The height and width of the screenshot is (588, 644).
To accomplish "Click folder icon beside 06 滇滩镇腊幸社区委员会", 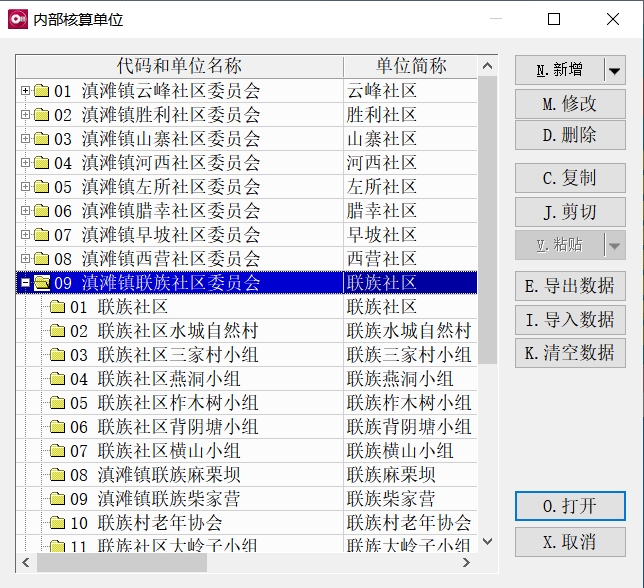I will (x=42, y=211).
